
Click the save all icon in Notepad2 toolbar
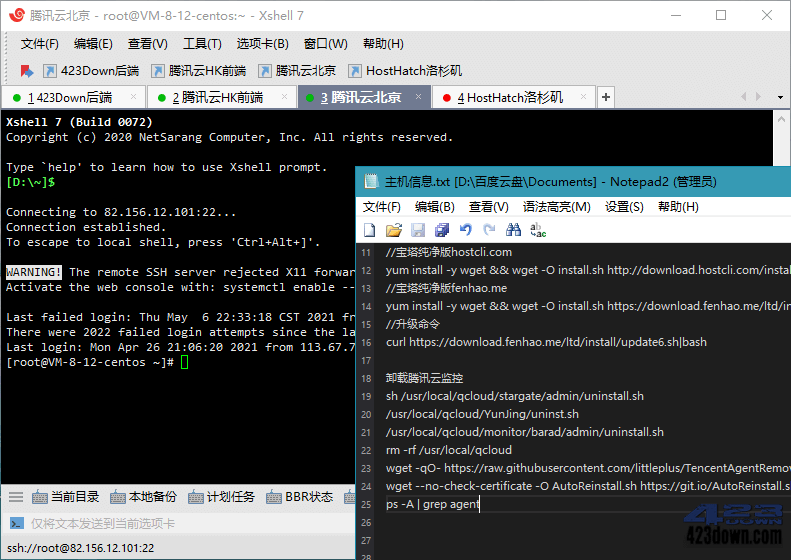[442, 231]
